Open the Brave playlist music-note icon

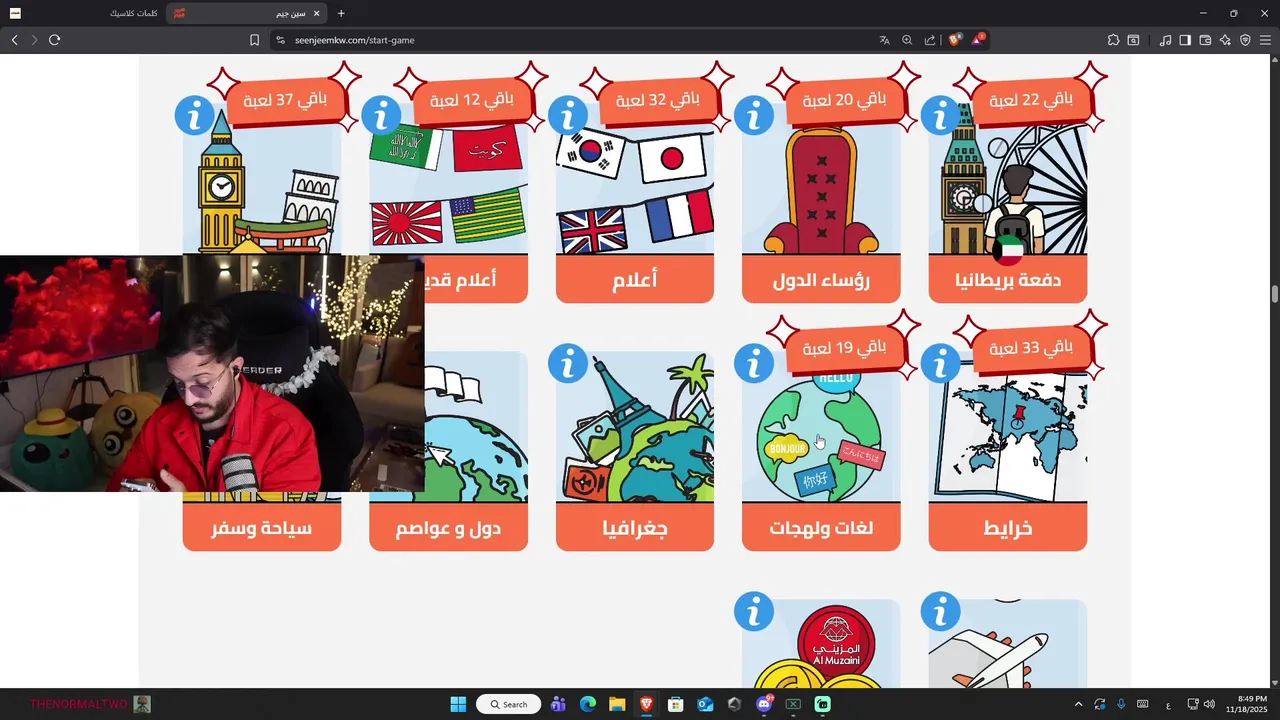pyautogui.click(x=1165, y=40)
